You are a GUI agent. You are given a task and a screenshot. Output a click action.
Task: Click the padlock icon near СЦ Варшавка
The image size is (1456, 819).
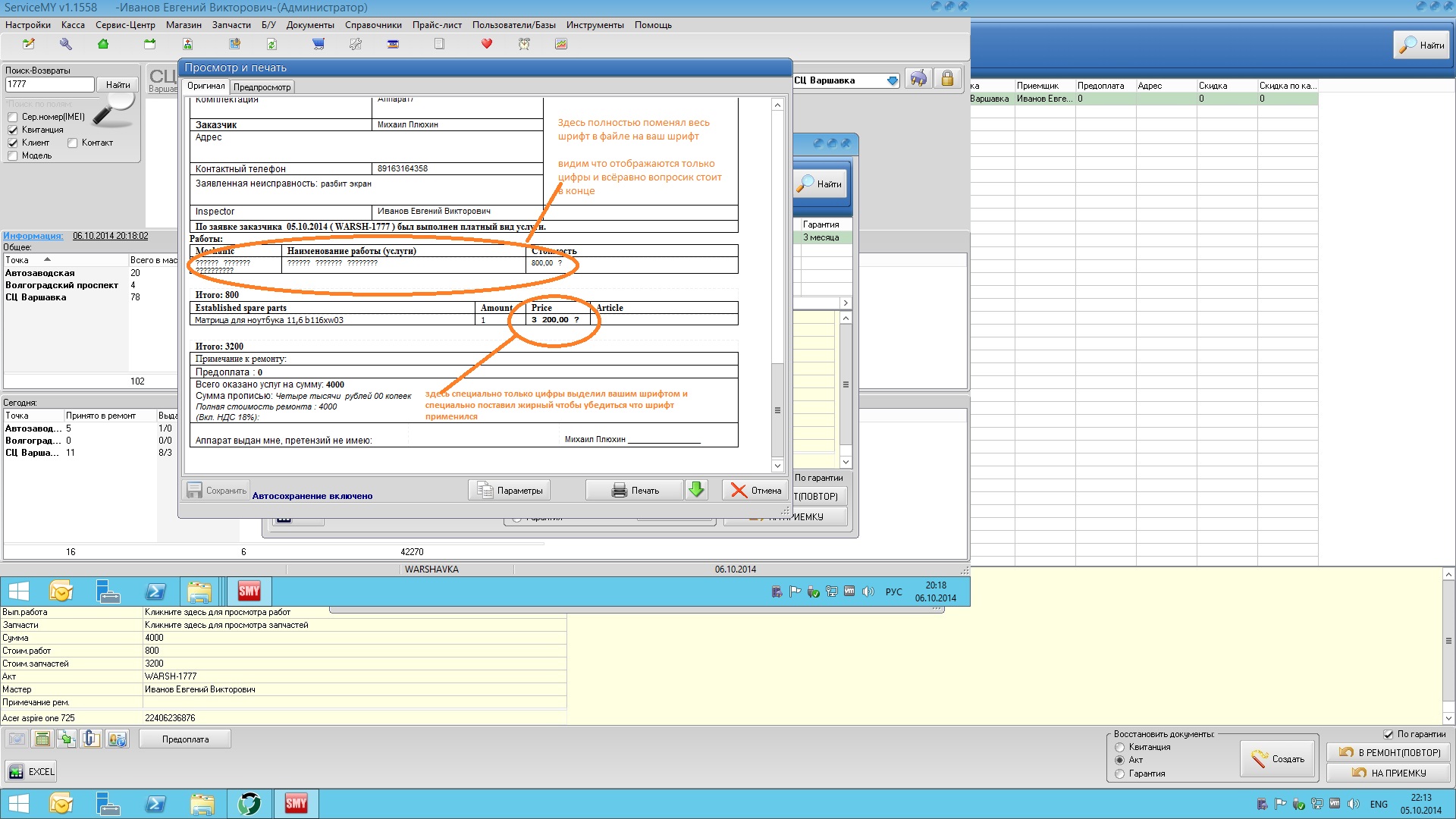coord(947,79)
